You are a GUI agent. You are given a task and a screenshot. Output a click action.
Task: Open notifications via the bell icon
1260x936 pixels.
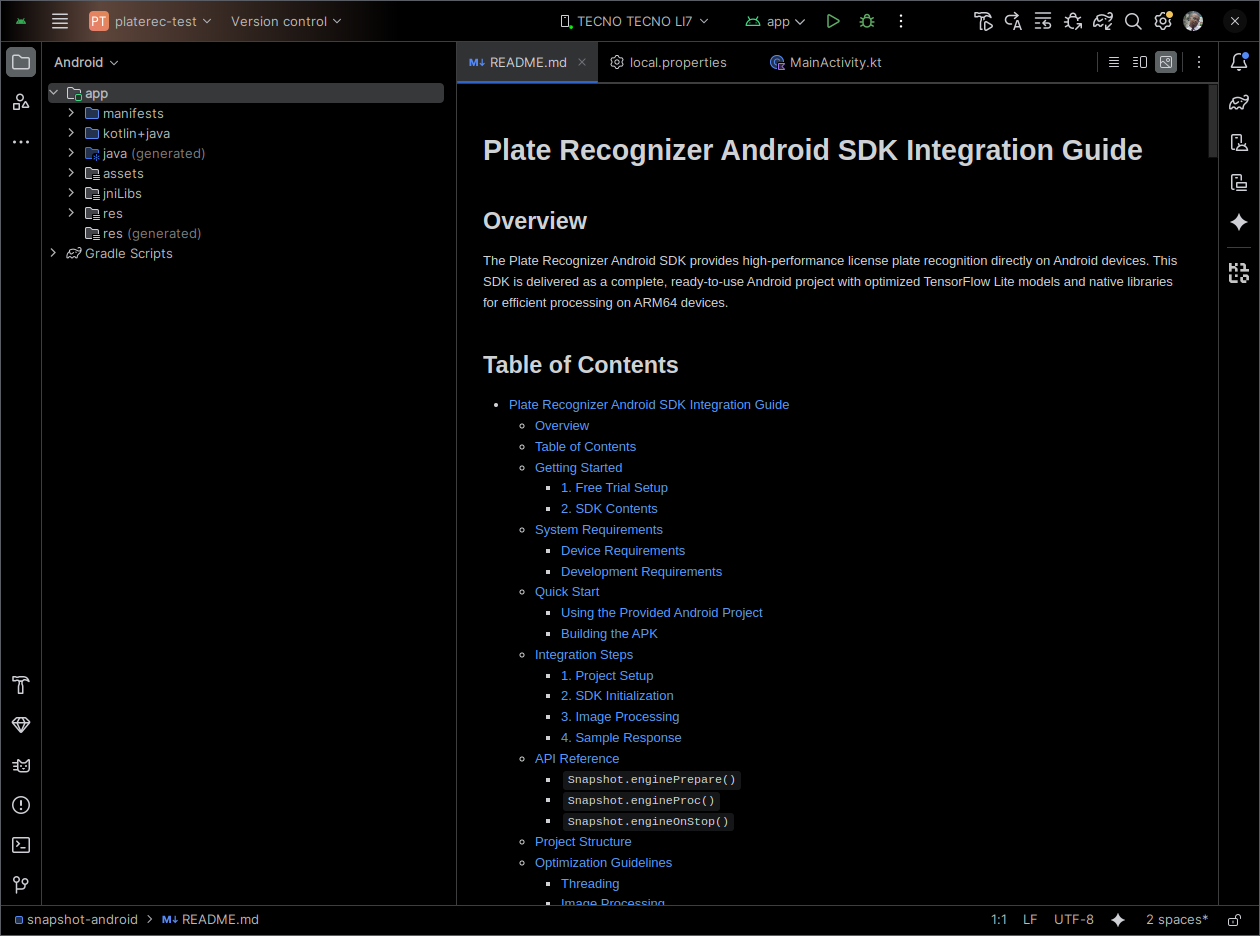tap(1239, 61)
